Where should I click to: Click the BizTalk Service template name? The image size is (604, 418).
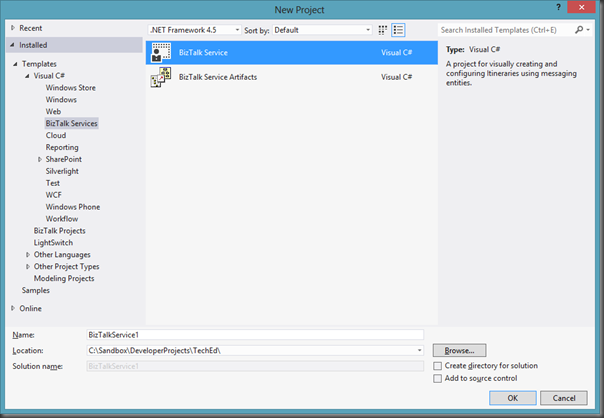(203, 53)
